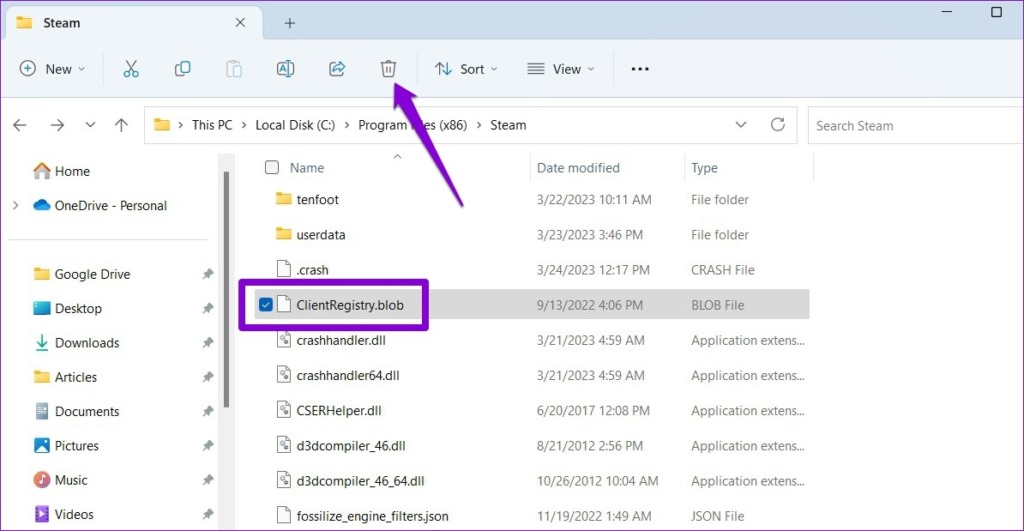Click the Cut scissors icon
The height and width of the screenshot is (531, 1024).
point(131,69)
